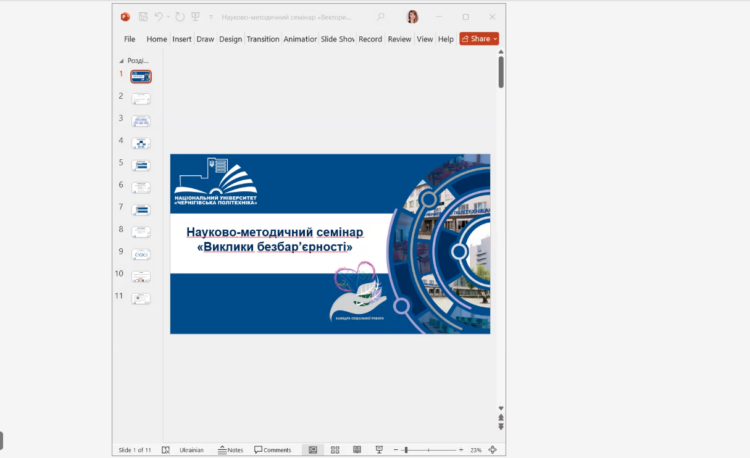Click the zoom slider handle
Image resolution: width=750 pixels, height=458 pixels.
(406, 450)
